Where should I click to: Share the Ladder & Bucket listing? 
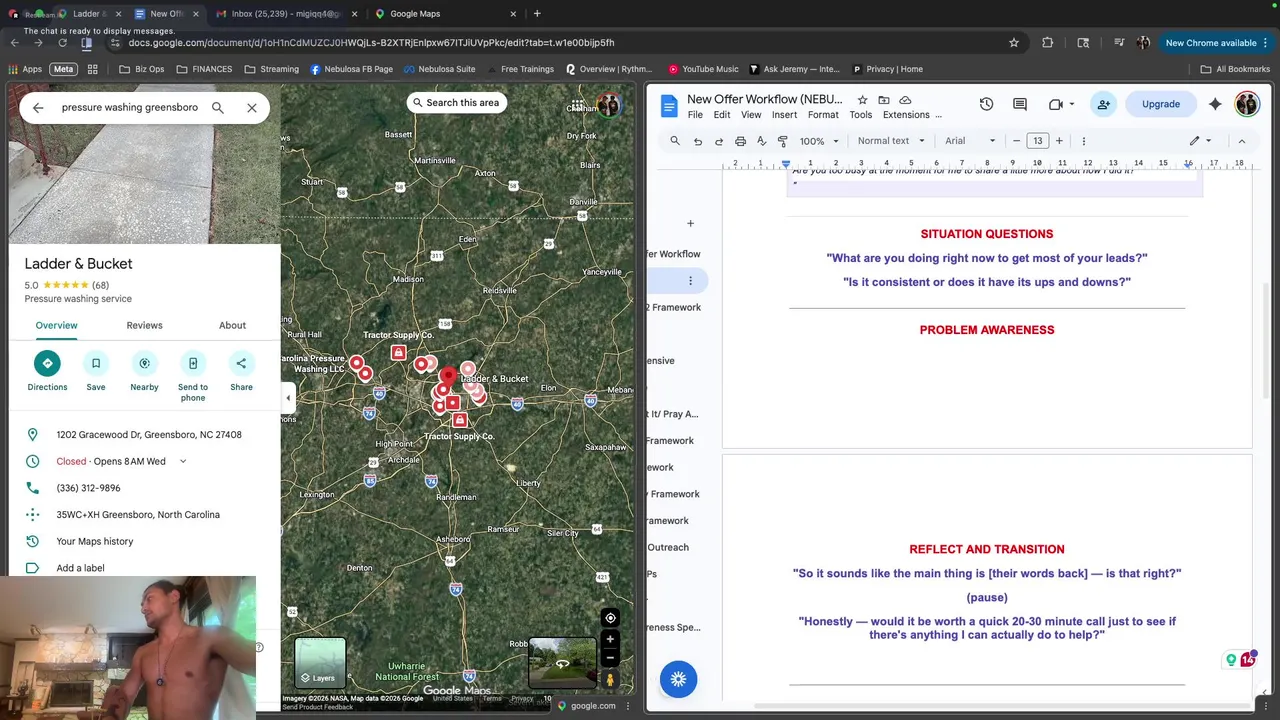click(x=241, y=363)
